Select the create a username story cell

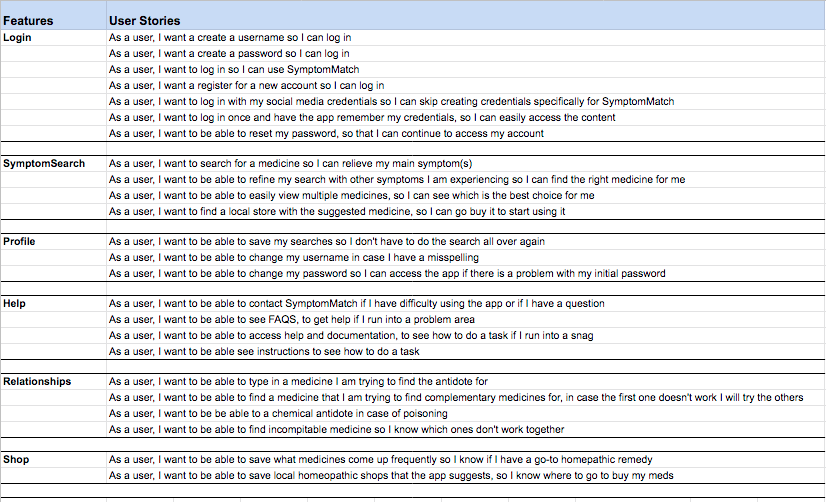[466, 37]
